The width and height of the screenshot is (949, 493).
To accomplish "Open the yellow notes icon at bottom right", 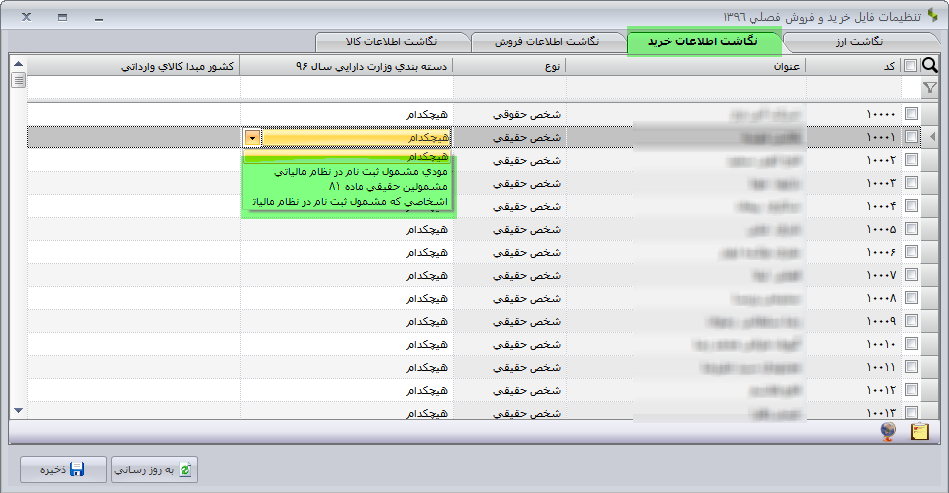I will (x=919, y=431).
